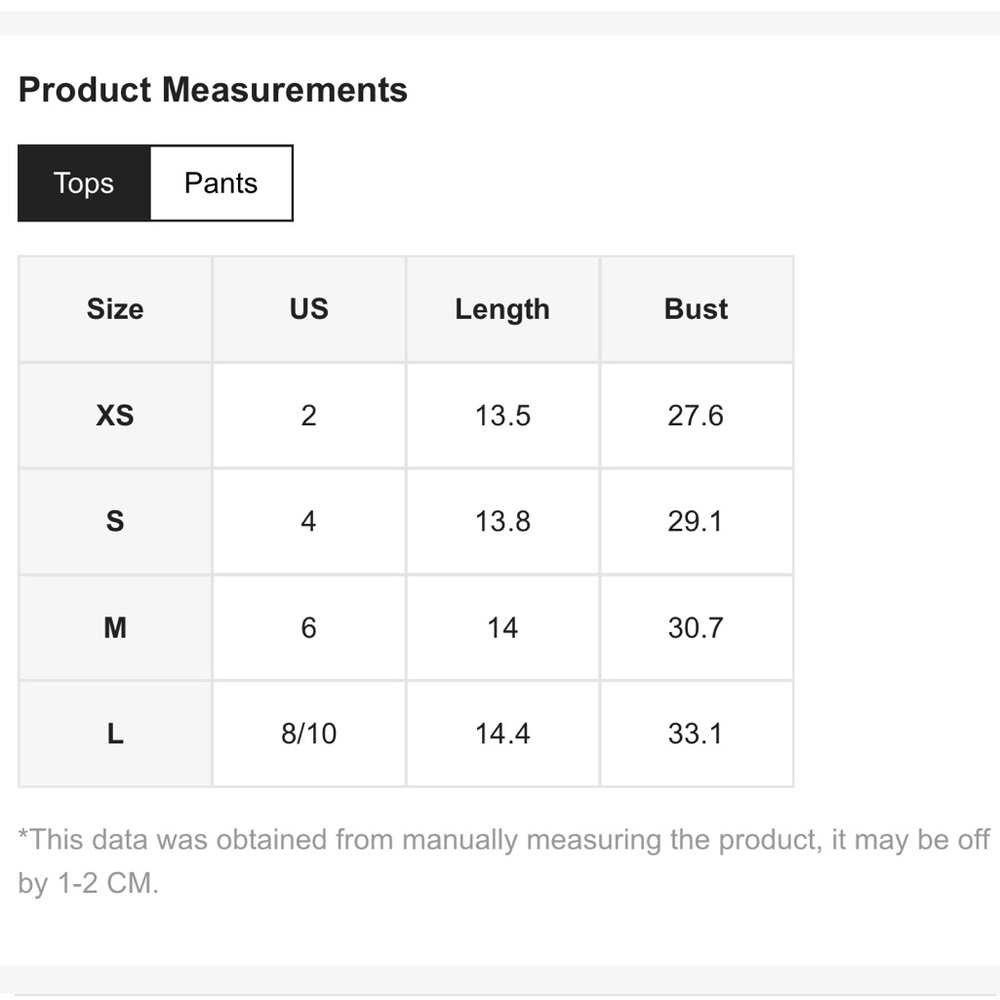Switch to the Pants tab

tap(221, 183)
